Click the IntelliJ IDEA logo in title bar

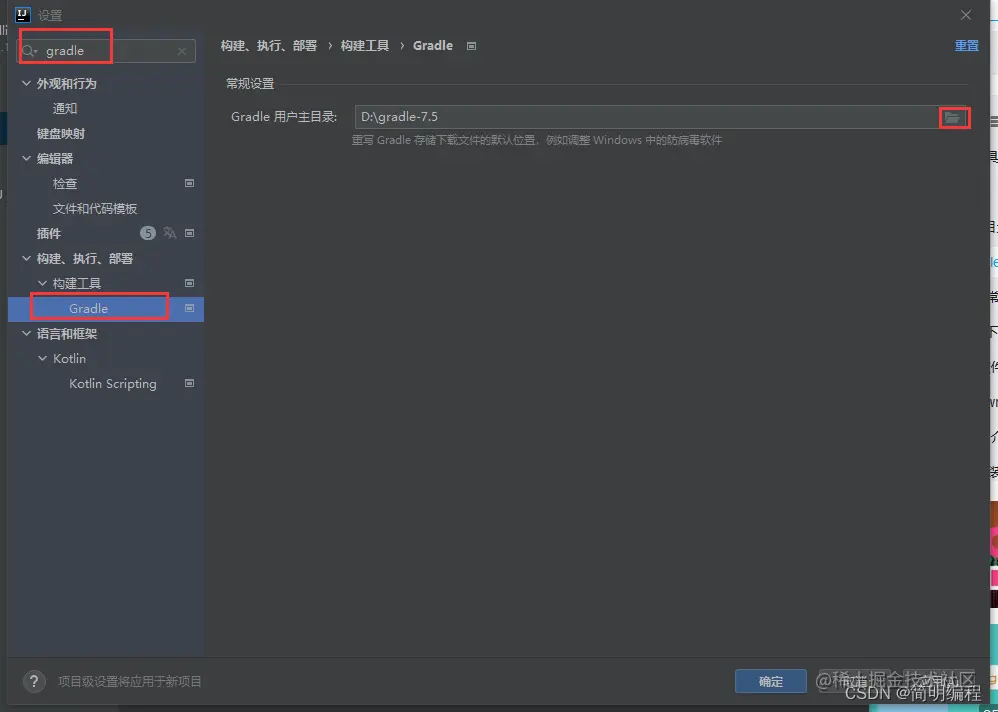(x=22, y=15)
